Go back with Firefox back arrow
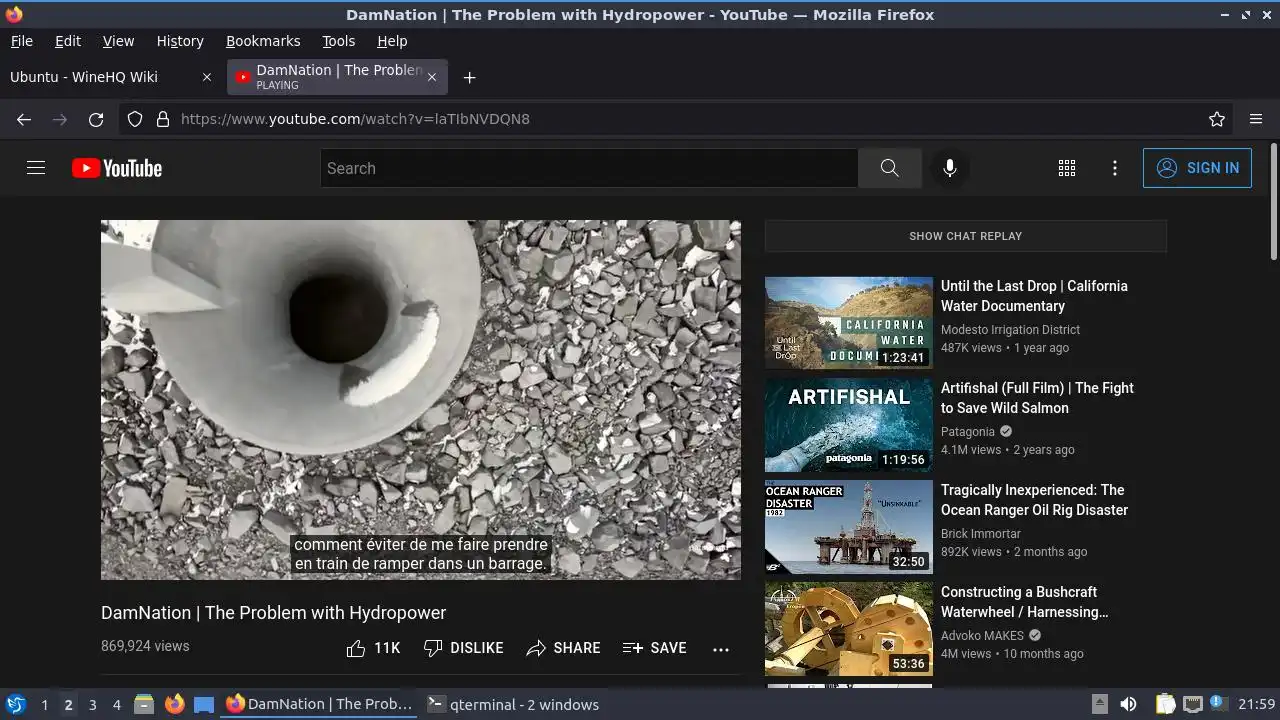This screenshot has height=720, width=1280. 24,119
